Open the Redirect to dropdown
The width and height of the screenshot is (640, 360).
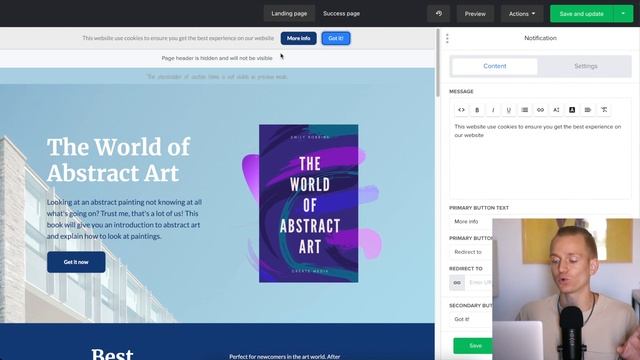471,252
